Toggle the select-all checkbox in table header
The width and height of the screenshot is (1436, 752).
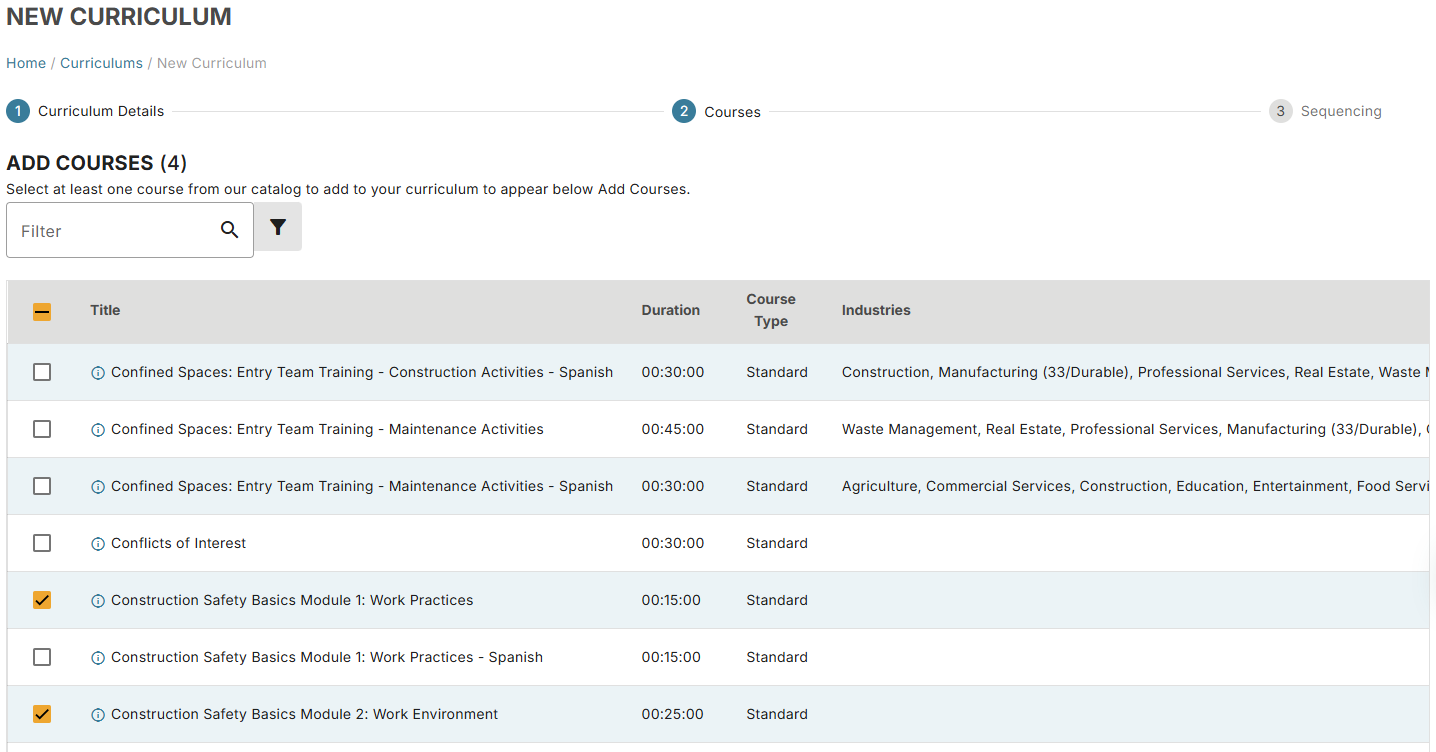pos(42,312)
